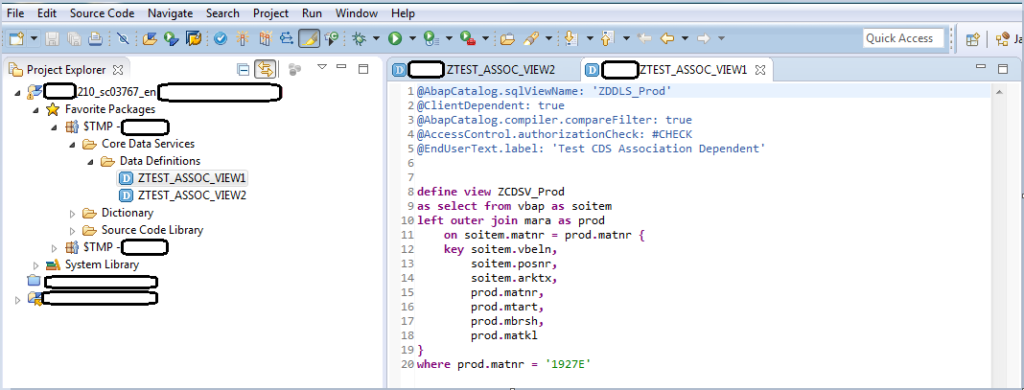The width and height of the screenshot is (1024, 390).
Task: Open the New wizard dropdown arrow
Action: (33, 39)
